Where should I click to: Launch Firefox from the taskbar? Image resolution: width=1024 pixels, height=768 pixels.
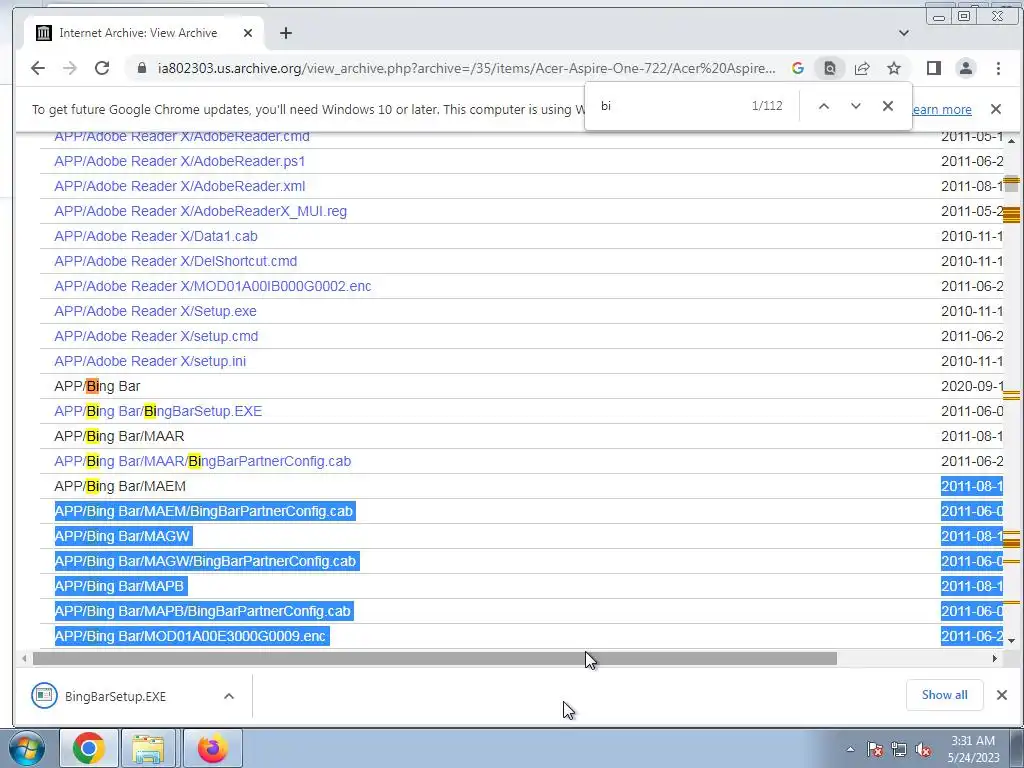click(x=213, y=748)
